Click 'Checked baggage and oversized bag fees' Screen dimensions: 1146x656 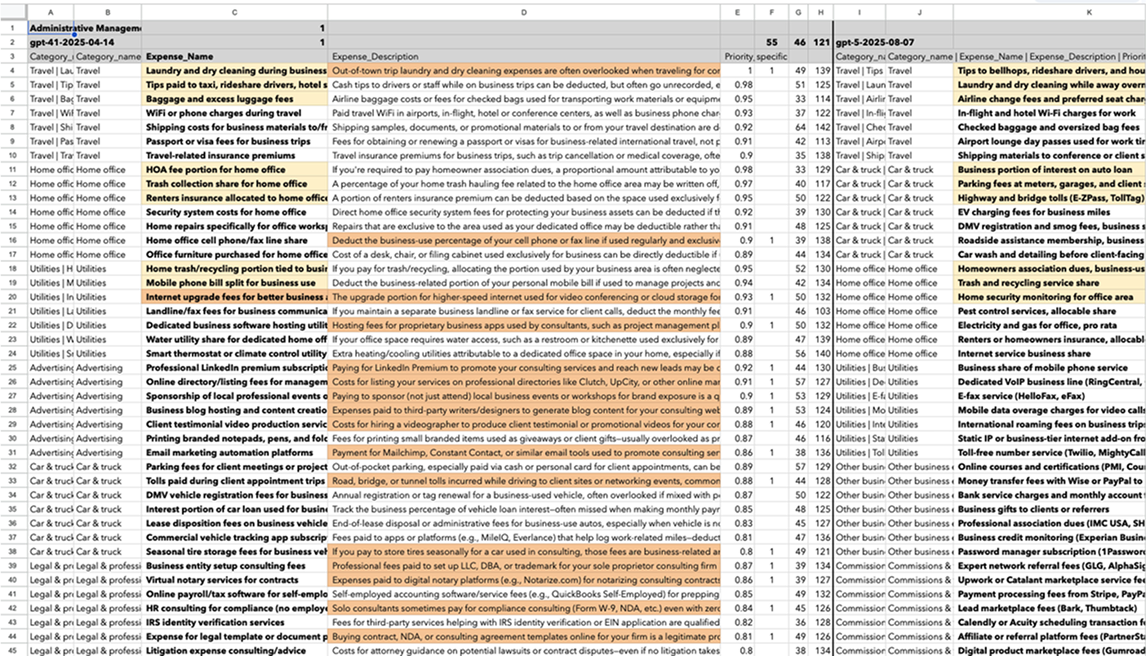coord(1050,127)
